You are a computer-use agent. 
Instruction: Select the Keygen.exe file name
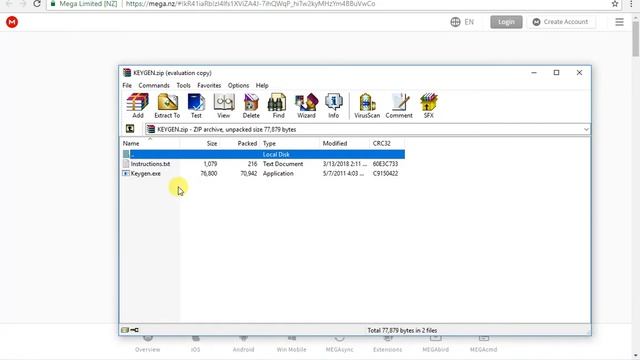tap(146, 173)
